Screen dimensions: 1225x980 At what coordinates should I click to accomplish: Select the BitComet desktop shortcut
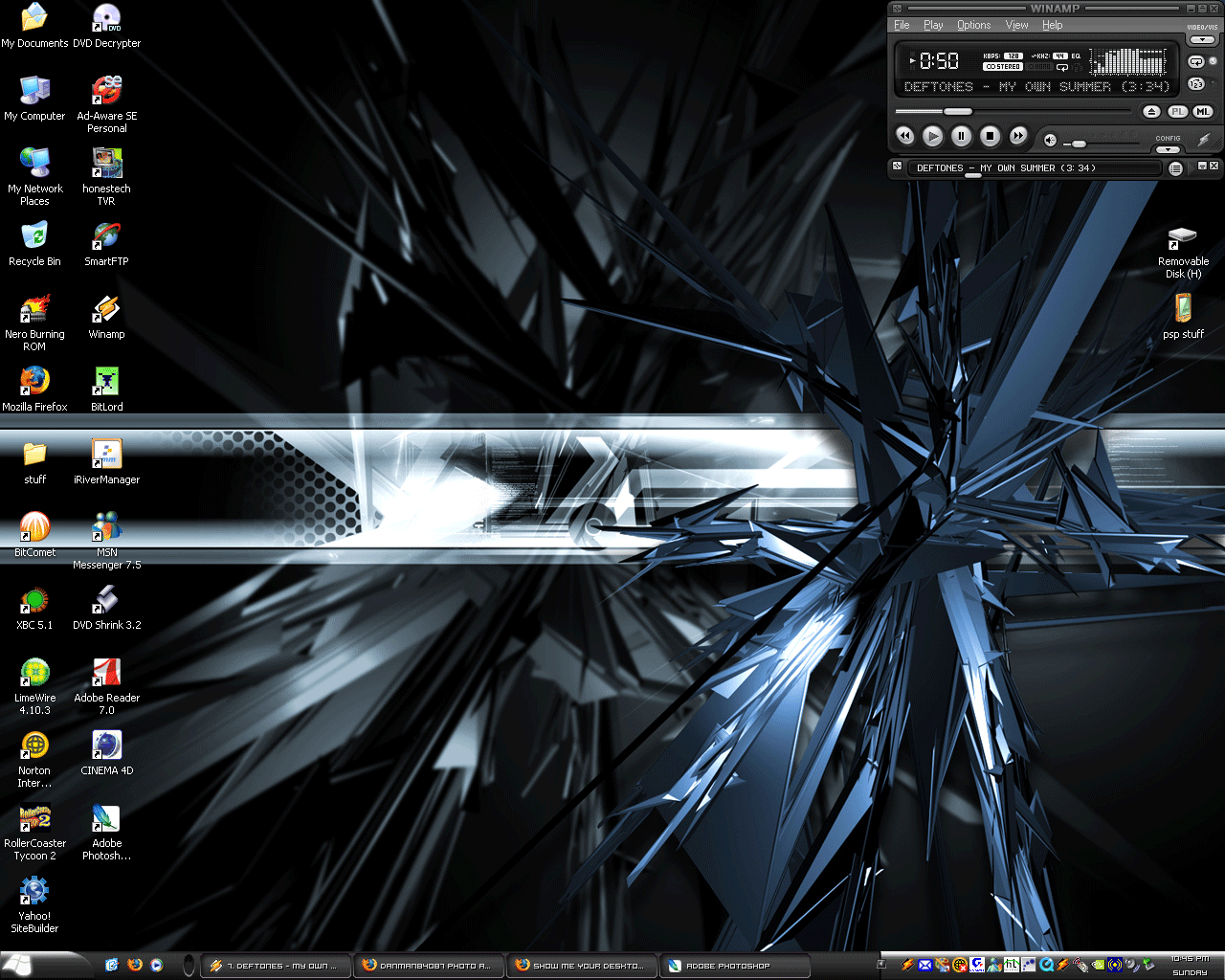[34, 535]
